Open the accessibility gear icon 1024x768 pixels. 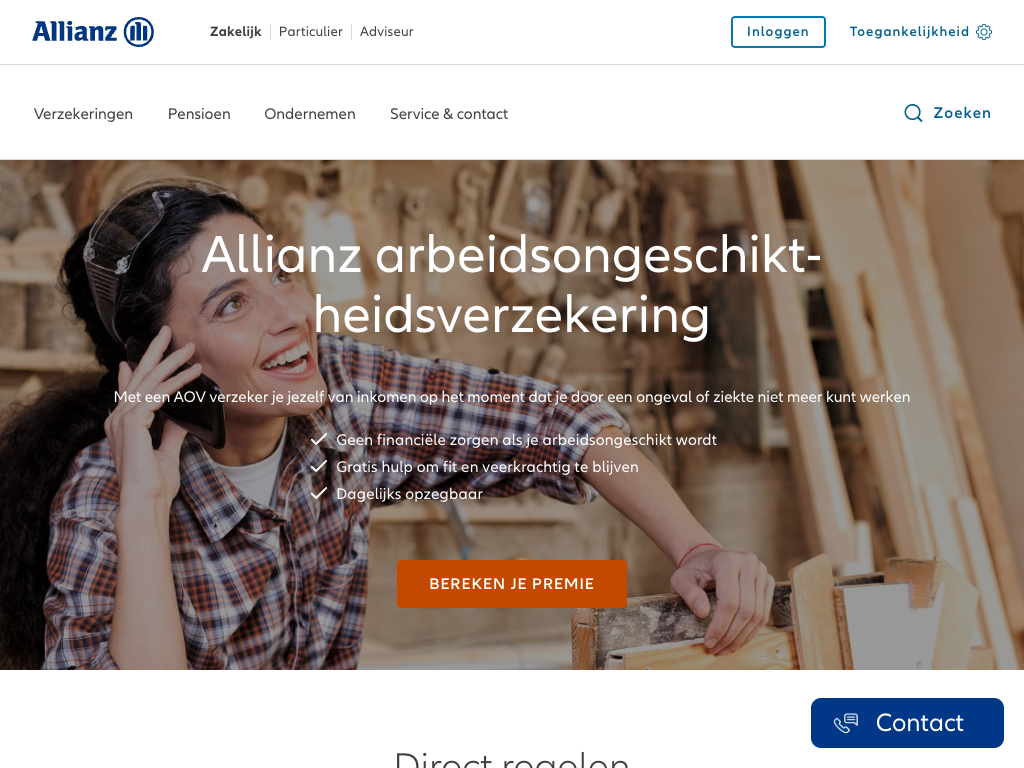(984, 31)
